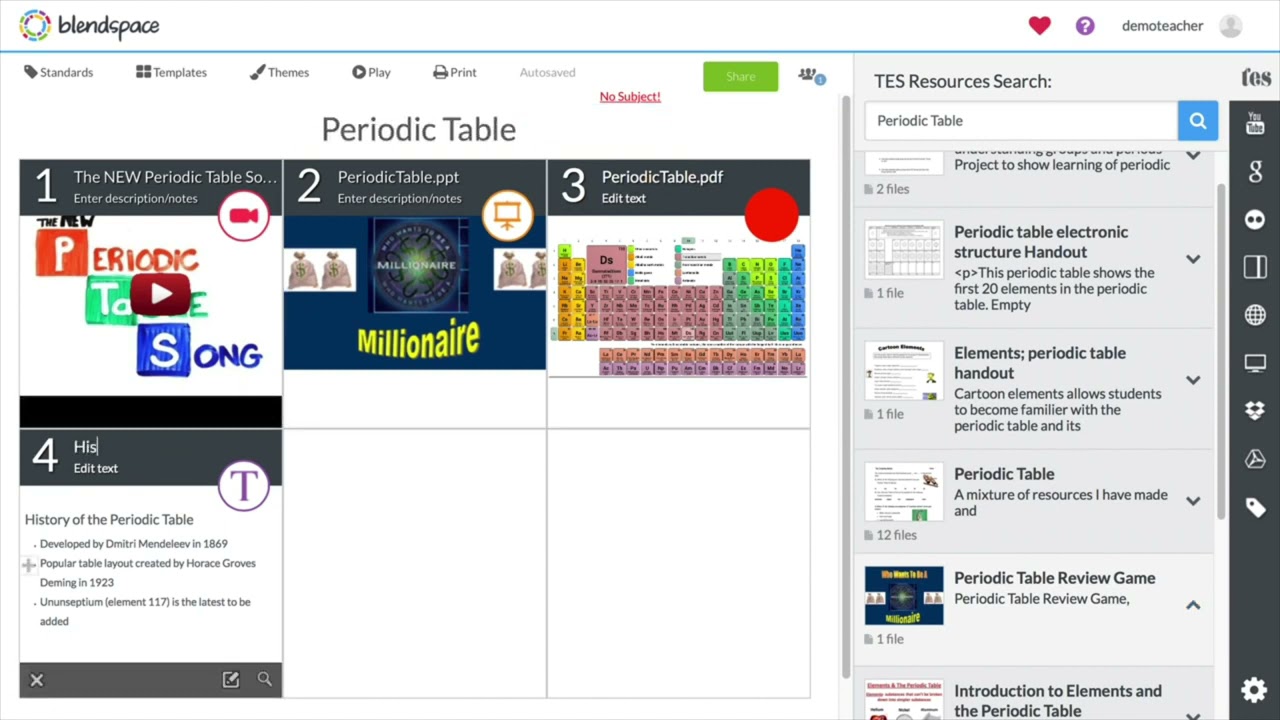This screenshot has height=720, width=1280.
Task: Expand Periodic table electronic structure Handout result
Action: 1193,259
